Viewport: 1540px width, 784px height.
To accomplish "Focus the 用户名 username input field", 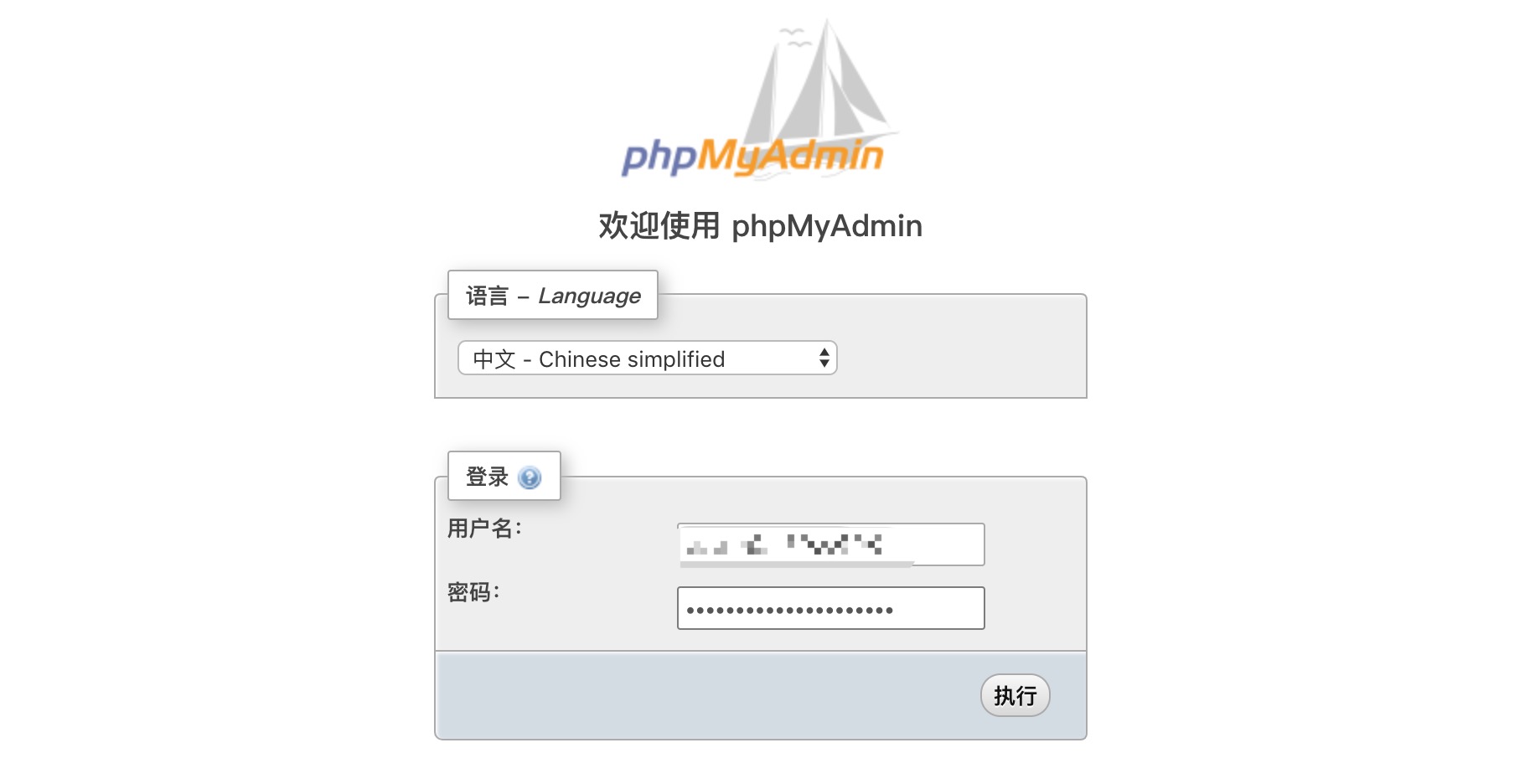I will click(830, 544).
